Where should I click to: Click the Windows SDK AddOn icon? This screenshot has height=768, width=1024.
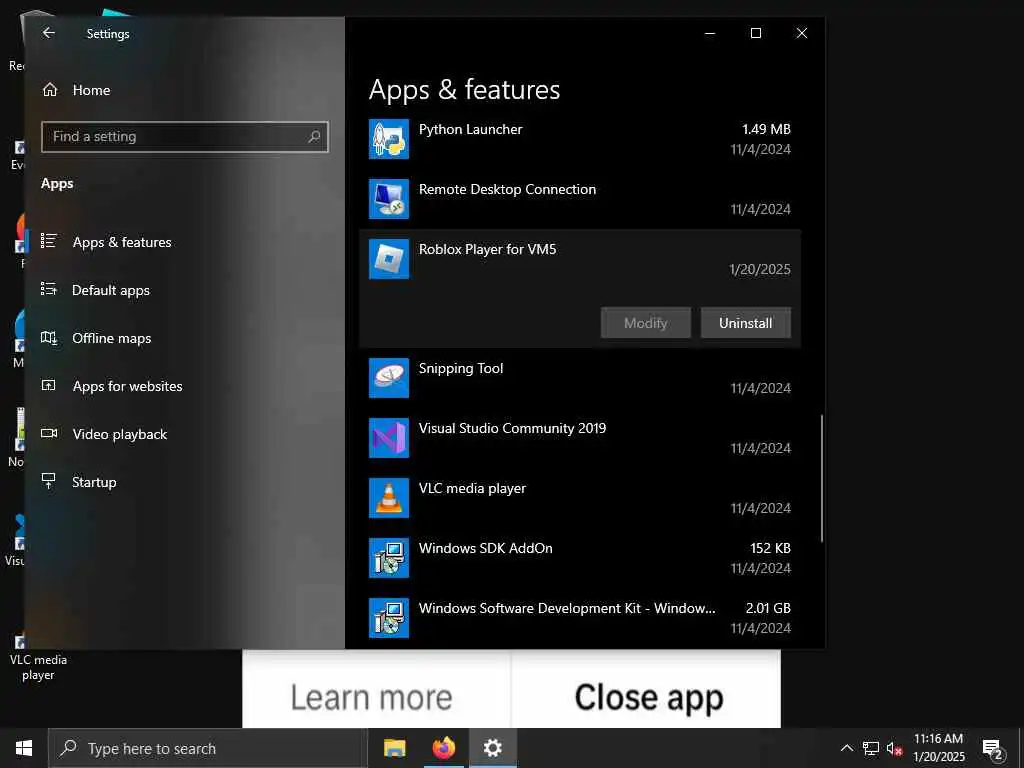[x=389, y=558]
